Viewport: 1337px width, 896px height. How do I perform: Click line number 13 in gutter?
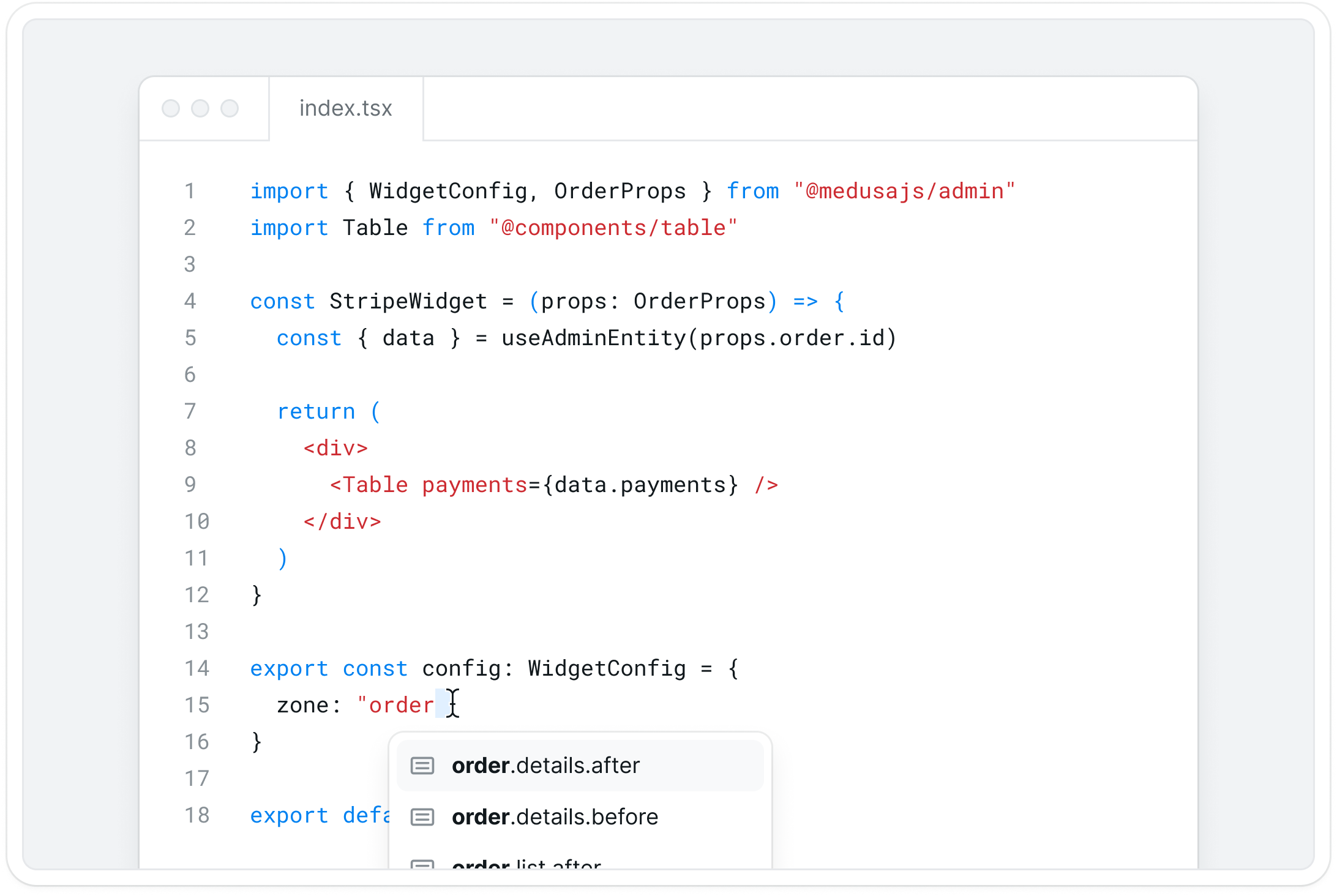(197, 632)
